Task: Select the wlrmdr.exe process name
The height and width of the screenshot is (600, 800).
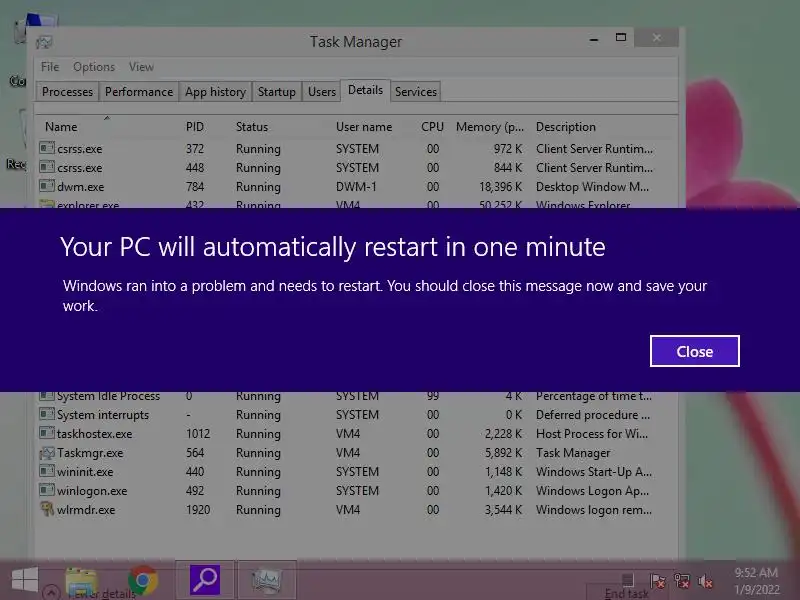Action: 86,510
